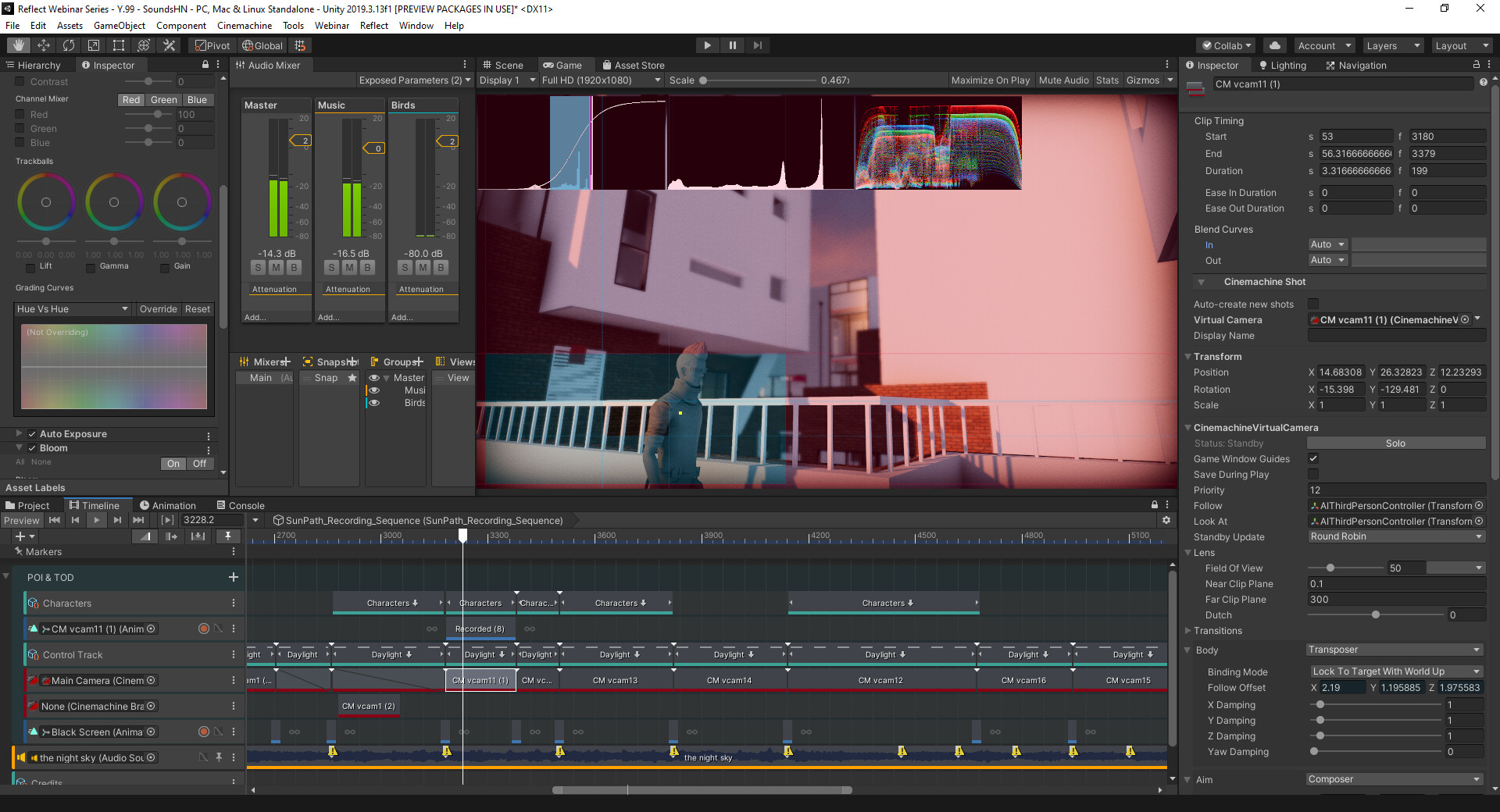Toggle Timeline marker pin button

tap(227, 536)
